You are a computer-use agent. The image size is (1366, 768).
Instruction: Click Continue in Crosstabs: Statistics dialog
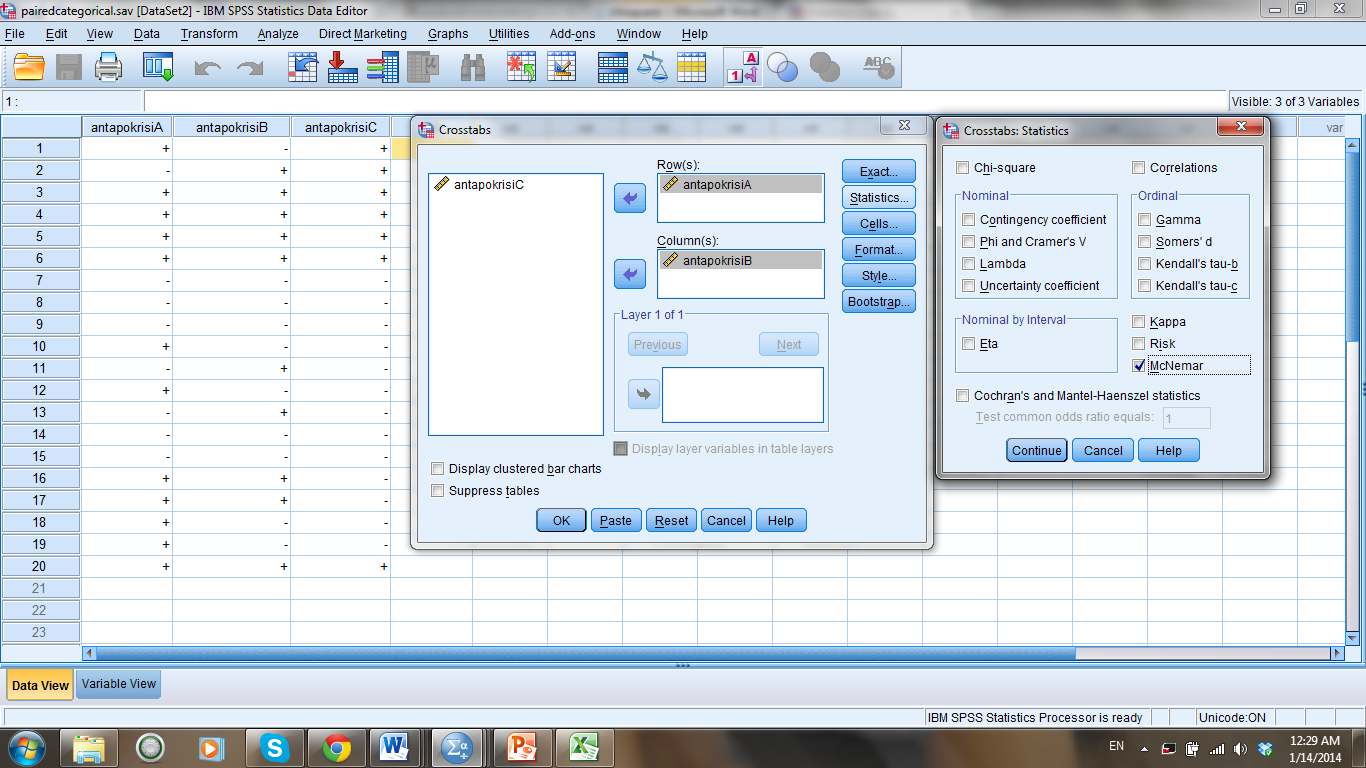click(1037, 451)
